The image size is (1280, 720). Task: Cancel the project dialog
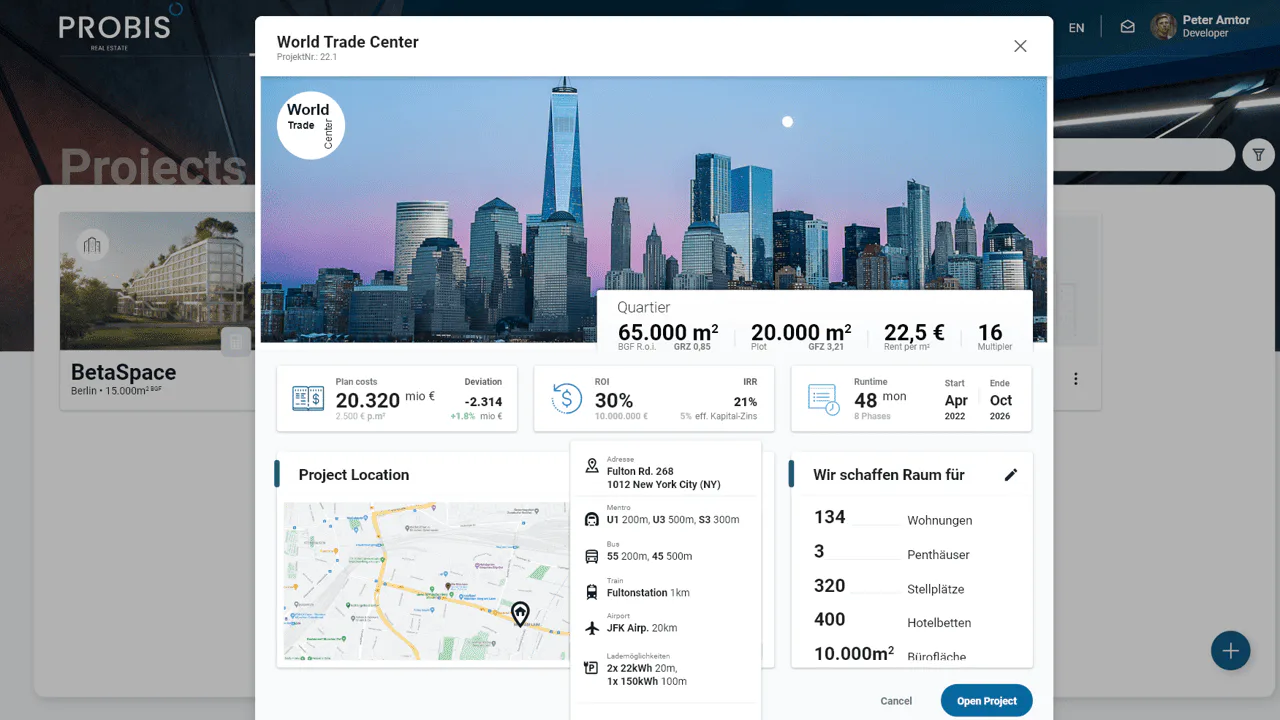tap(896, 701)
